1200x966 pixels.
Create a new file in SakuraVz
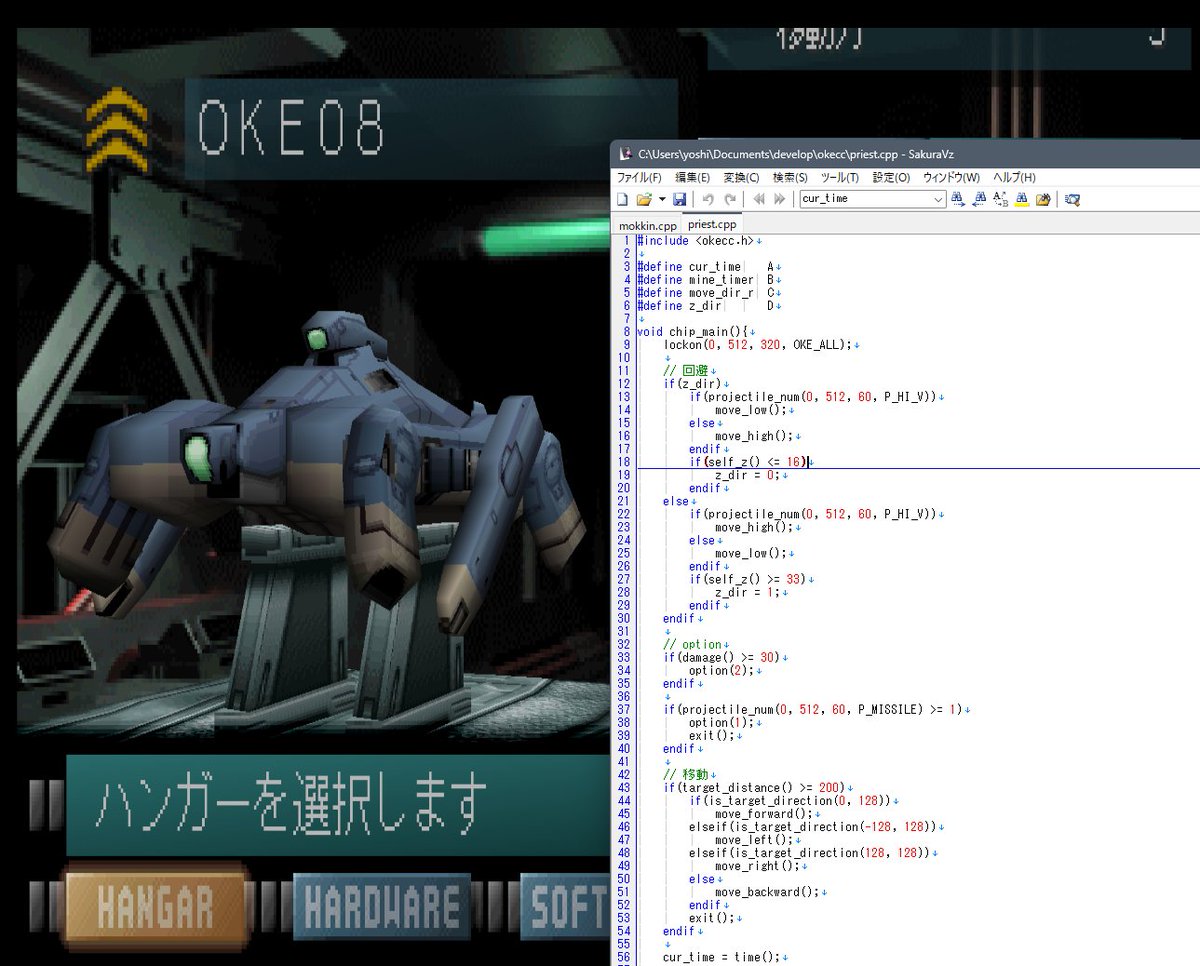point(622,199)
